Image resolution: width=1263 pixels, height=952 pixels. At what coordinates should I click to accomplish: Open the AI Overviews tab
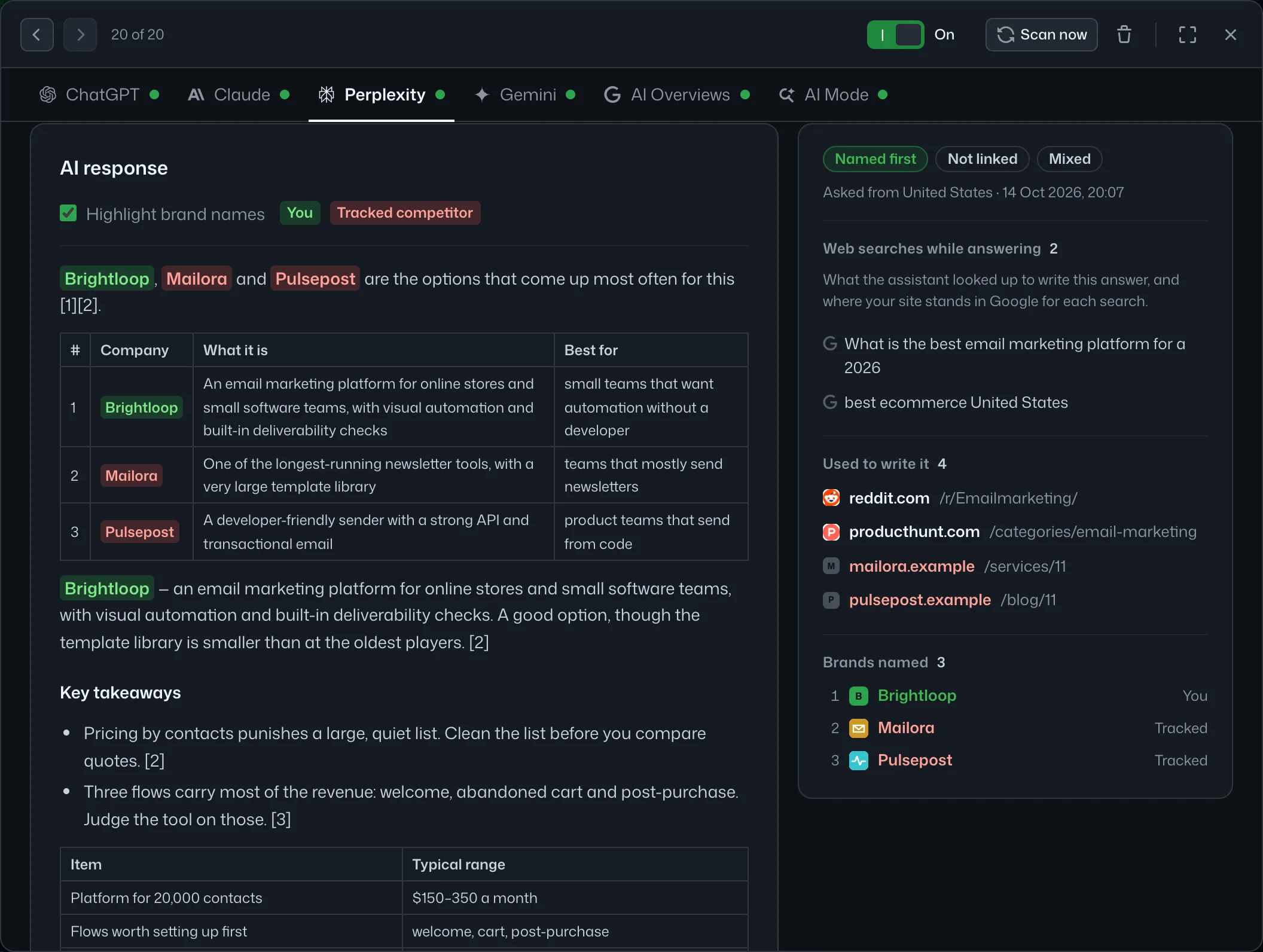tap(677, 94)
